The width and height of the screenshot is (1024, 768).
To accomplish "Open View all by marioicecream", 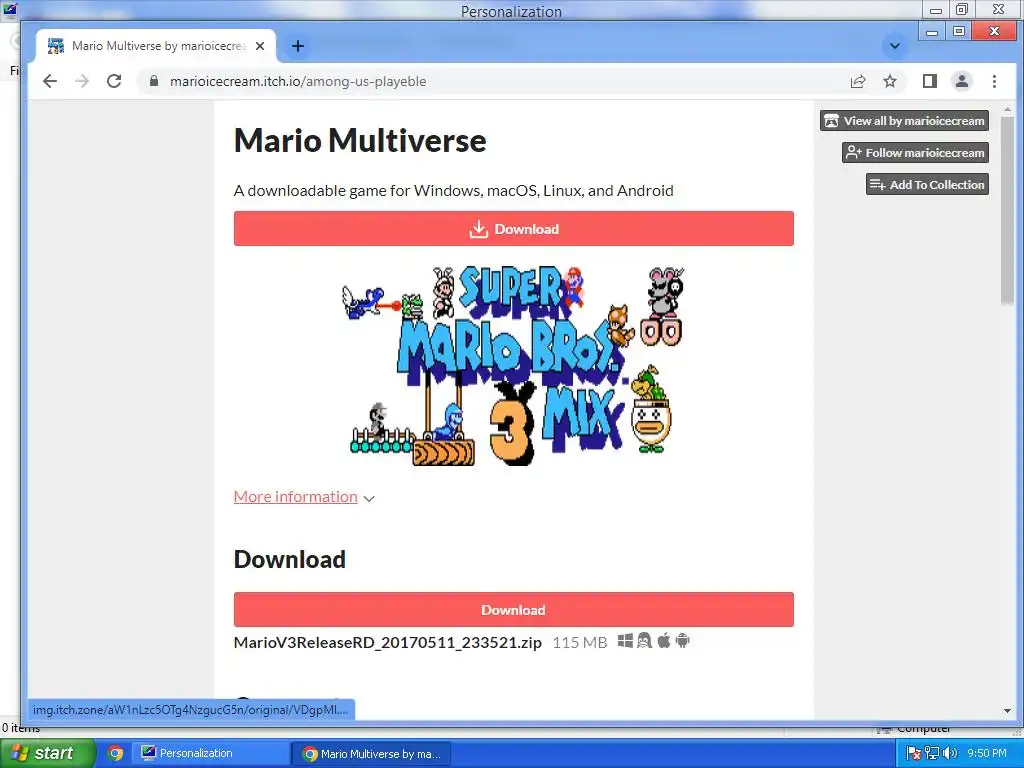I will 904,121.
